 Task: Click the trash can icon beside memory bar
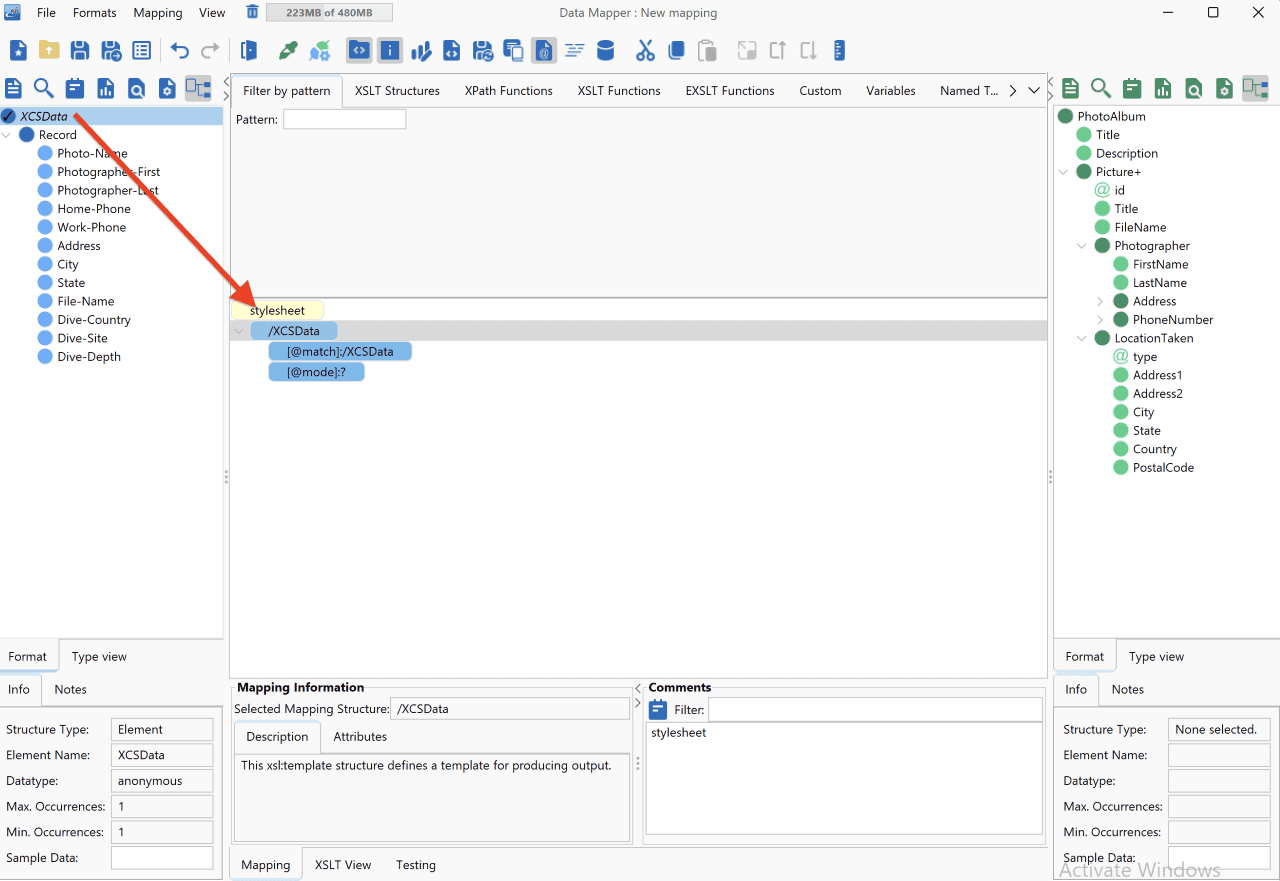(252, 12)
